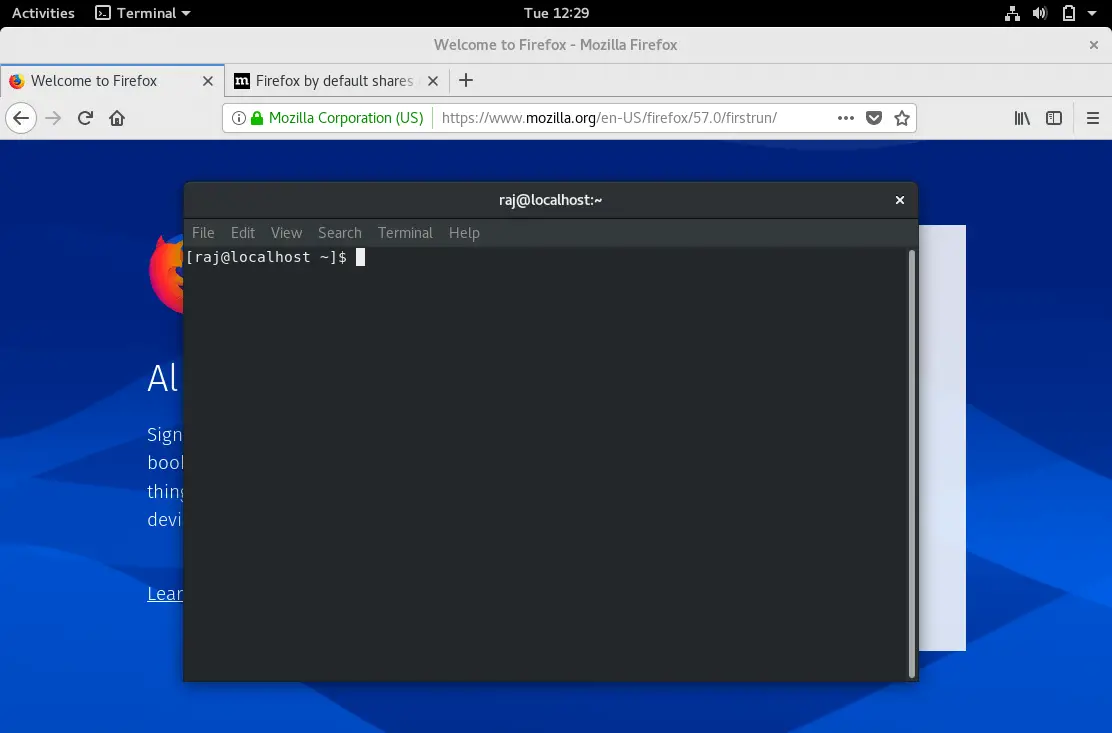The image size is (1112, 733).
Task: Follow the Learn More link
Action: [165, 593]
